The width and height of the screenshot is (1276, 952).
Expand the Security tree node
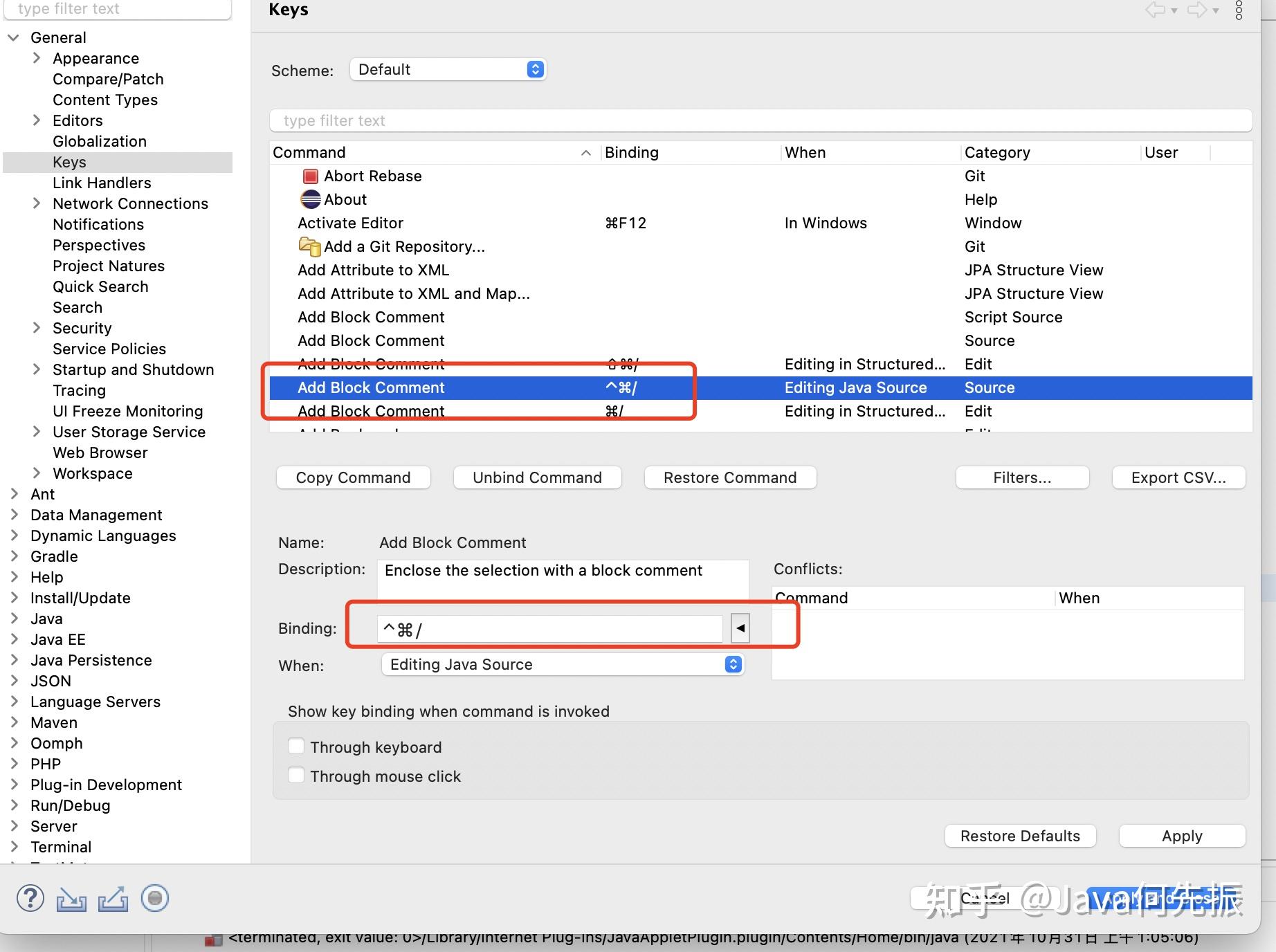[x=37, y=328]
